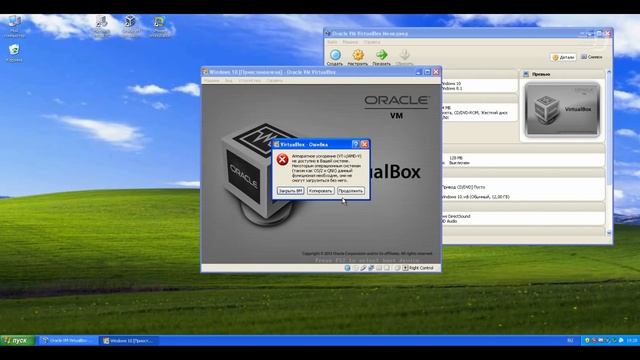
Task: Minimize the Windows 10 VM window
Action: pos(419,72)
